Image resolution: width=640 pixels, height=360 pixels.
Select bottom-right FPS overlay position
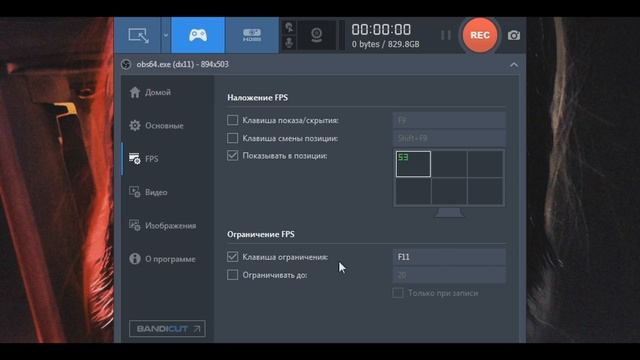(x=485, y=191)
